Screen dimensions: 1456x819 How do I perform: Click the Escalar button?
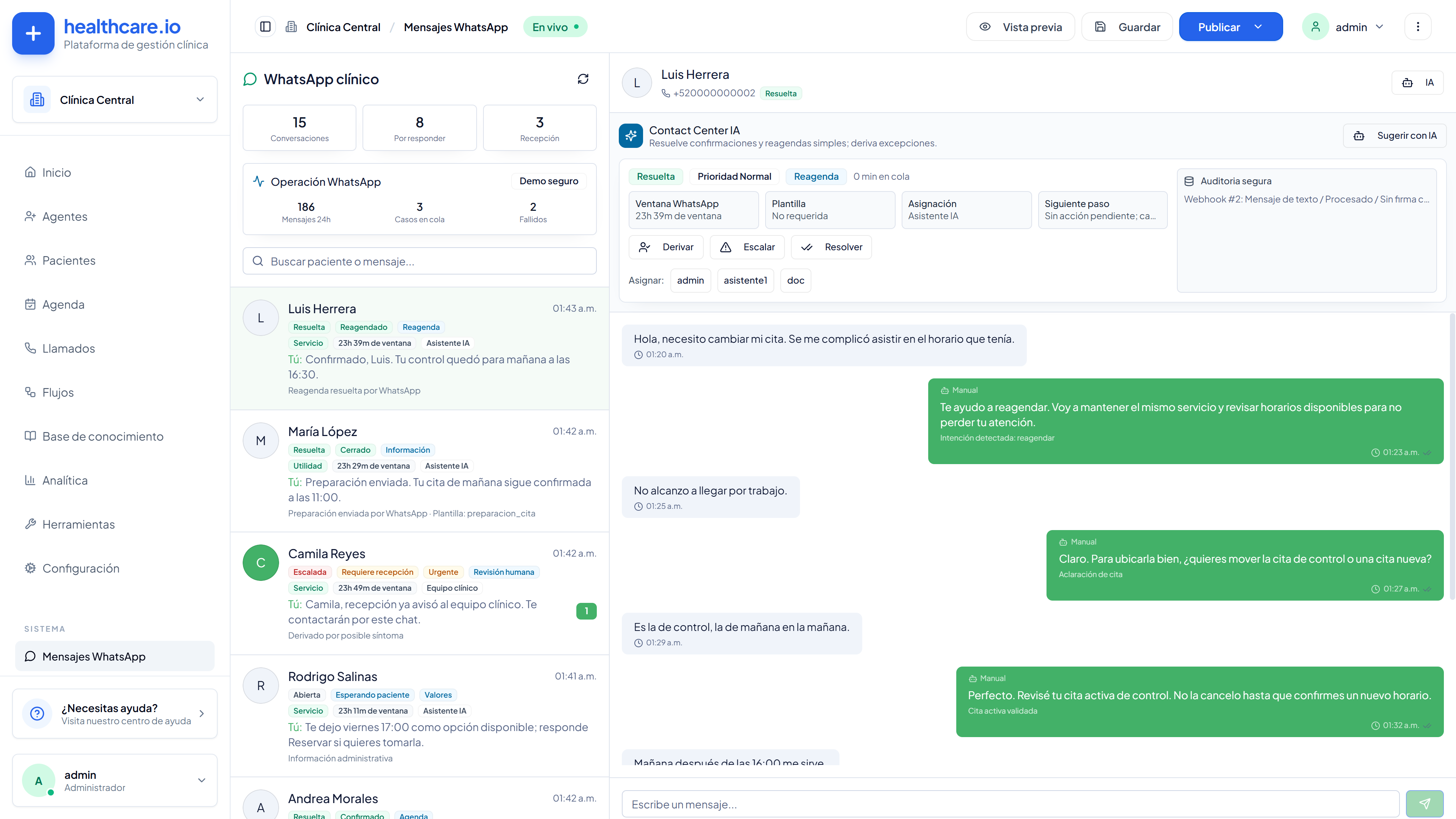pos(747,247)
